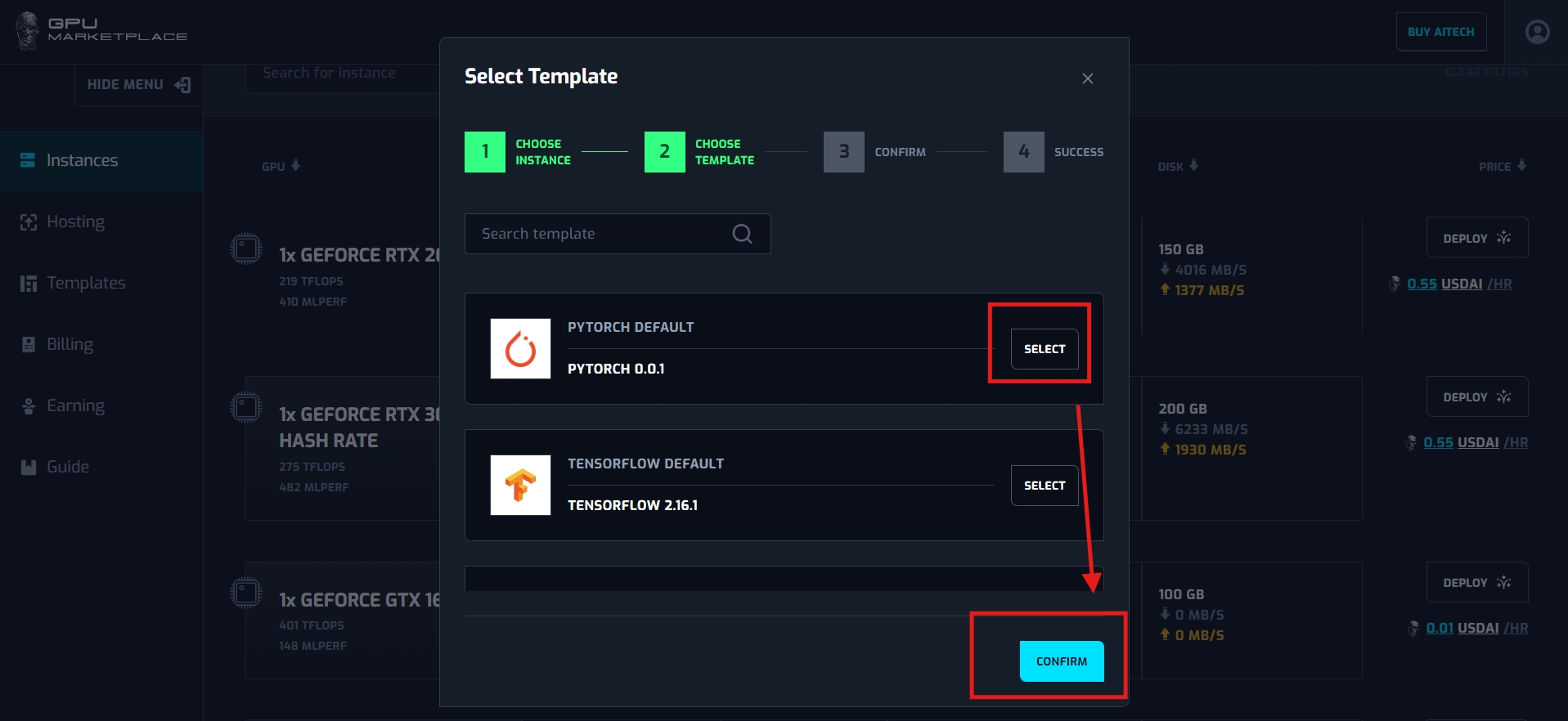Click the Buy AITECH button
Screen dimensions: 1568x721
pyautogui.click(x=1440, y=32)
